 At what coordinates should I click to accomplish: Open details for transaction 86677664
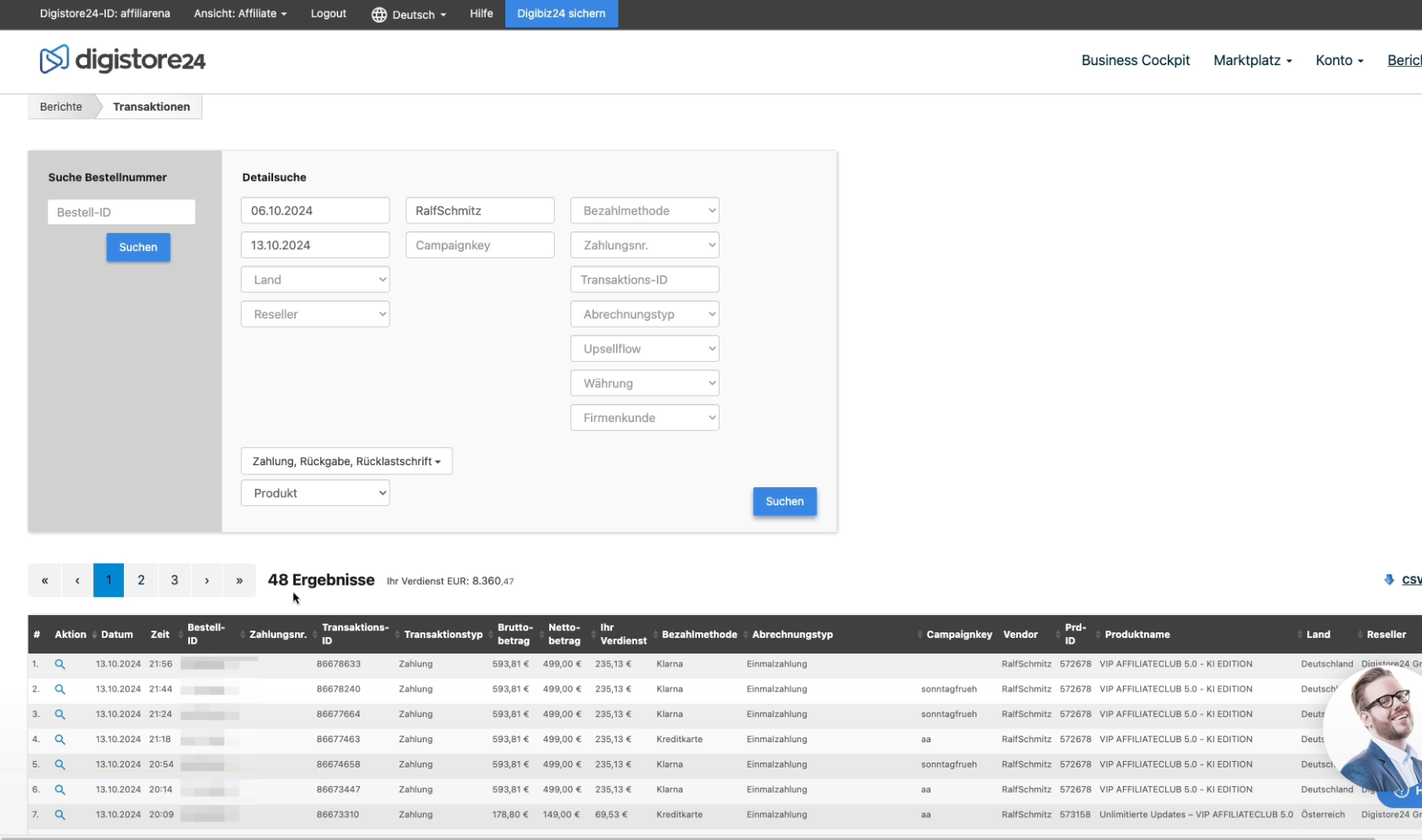59,715
